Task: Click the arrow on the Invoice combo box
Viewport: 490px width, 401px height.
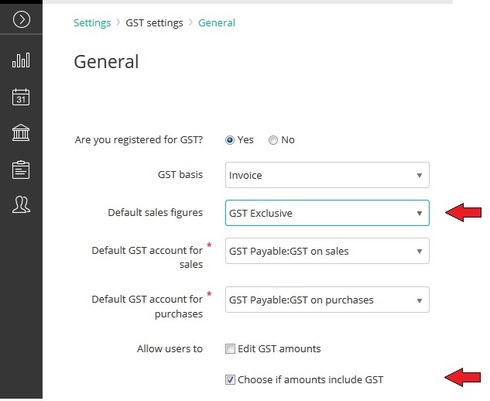Action: [419, 175]
